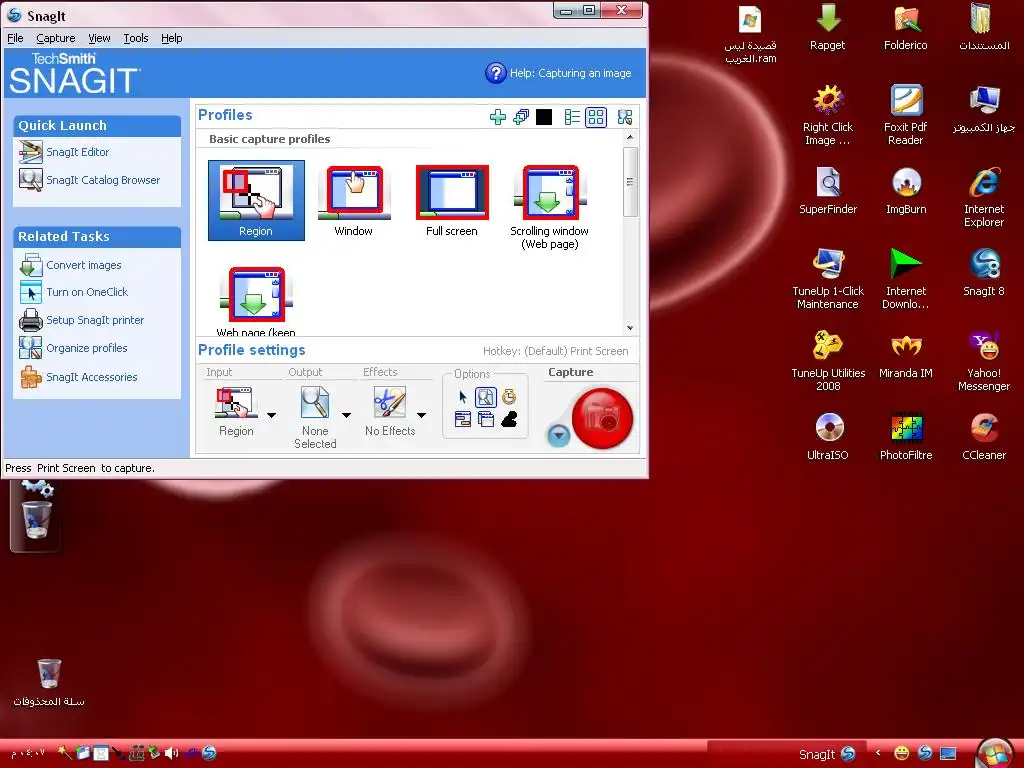
Task: Click the Windows Start orb
Action: tap(995, 754)
